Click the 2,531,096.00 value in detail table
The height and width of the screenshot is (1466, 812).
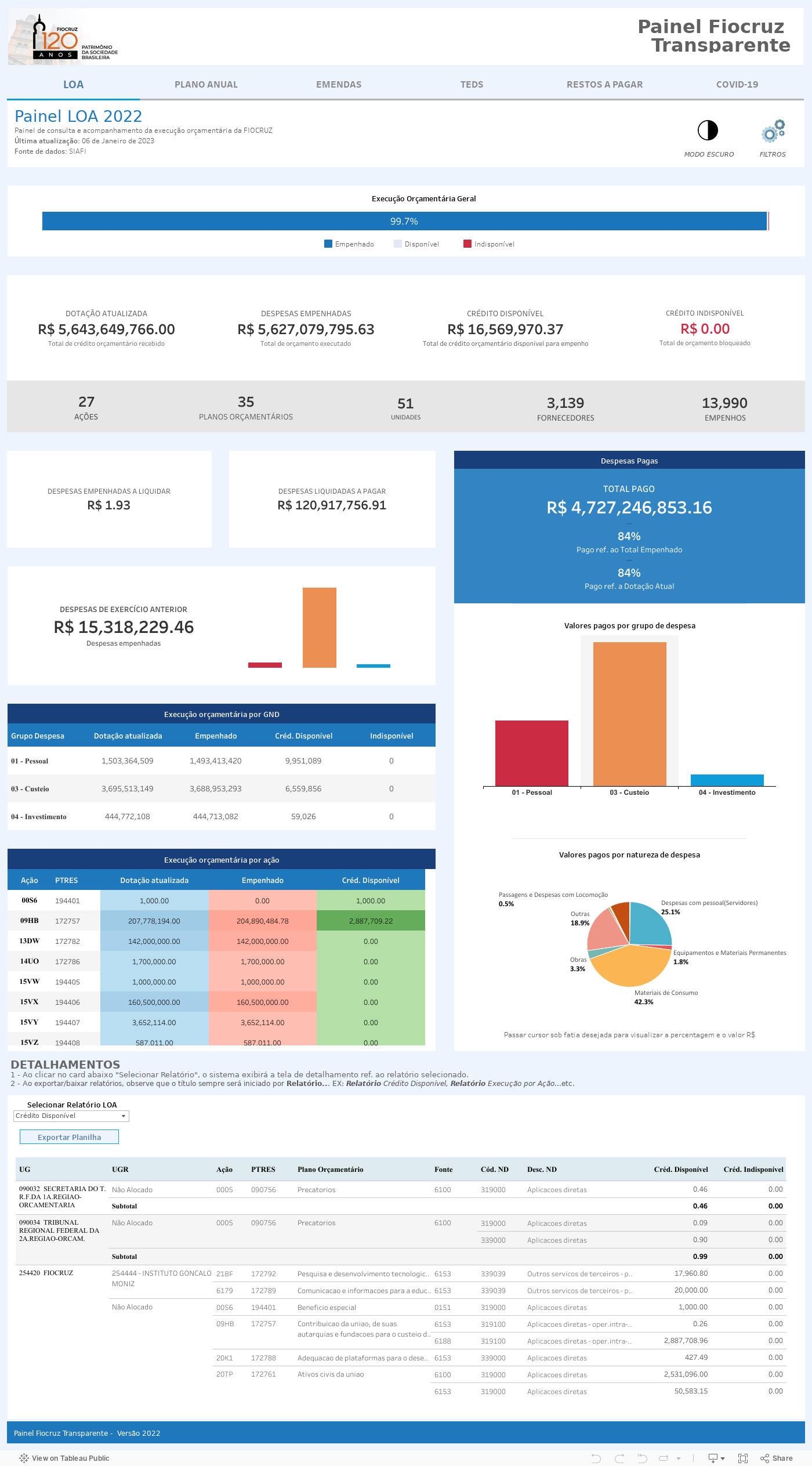click(686, 1374)
